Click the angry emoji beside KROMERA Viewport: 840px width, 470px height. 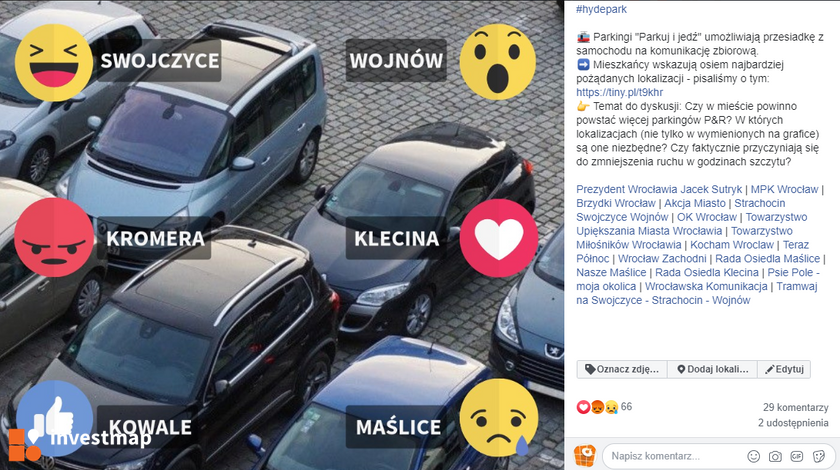54,237
